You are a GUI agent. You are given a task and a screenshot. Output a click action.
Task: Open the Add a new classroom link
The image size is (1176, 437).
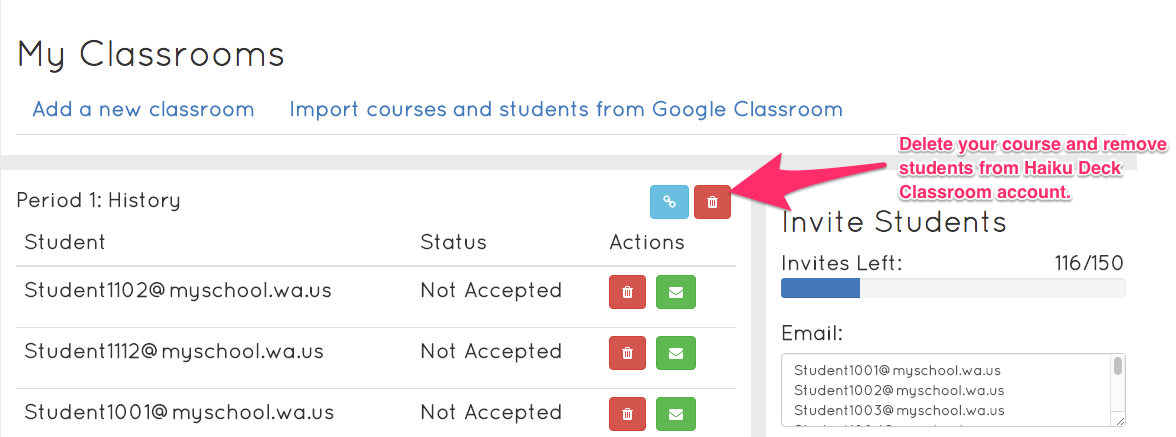143,109
